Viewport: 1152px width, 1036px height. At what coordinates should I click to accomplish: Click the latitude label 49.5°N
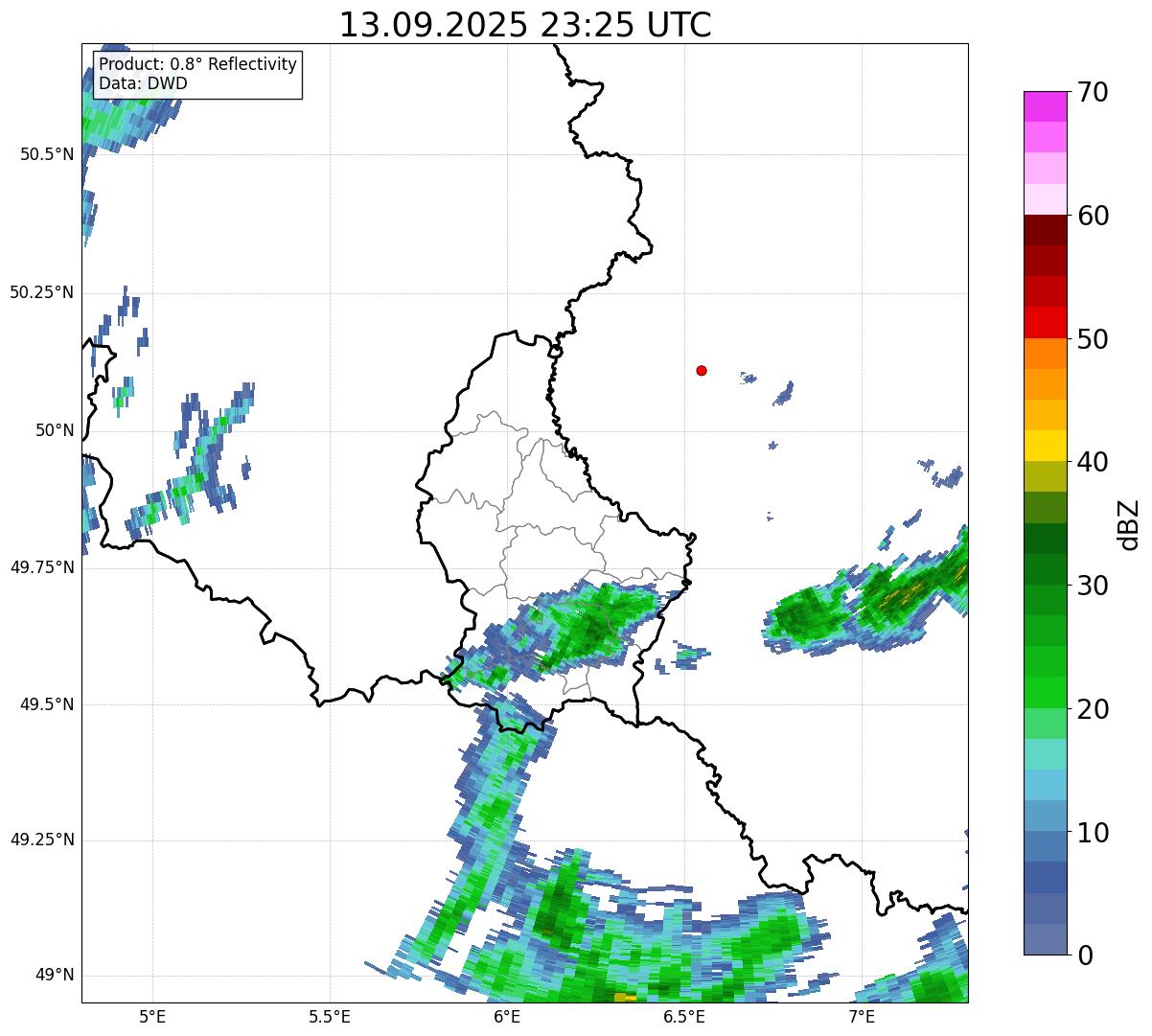coord(47,704)
